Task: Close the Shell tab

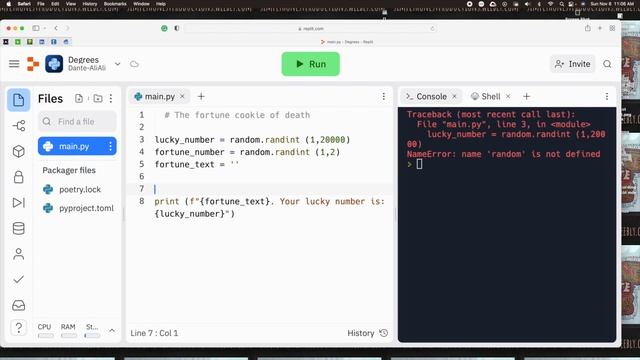Action: (x=508, y=96)
